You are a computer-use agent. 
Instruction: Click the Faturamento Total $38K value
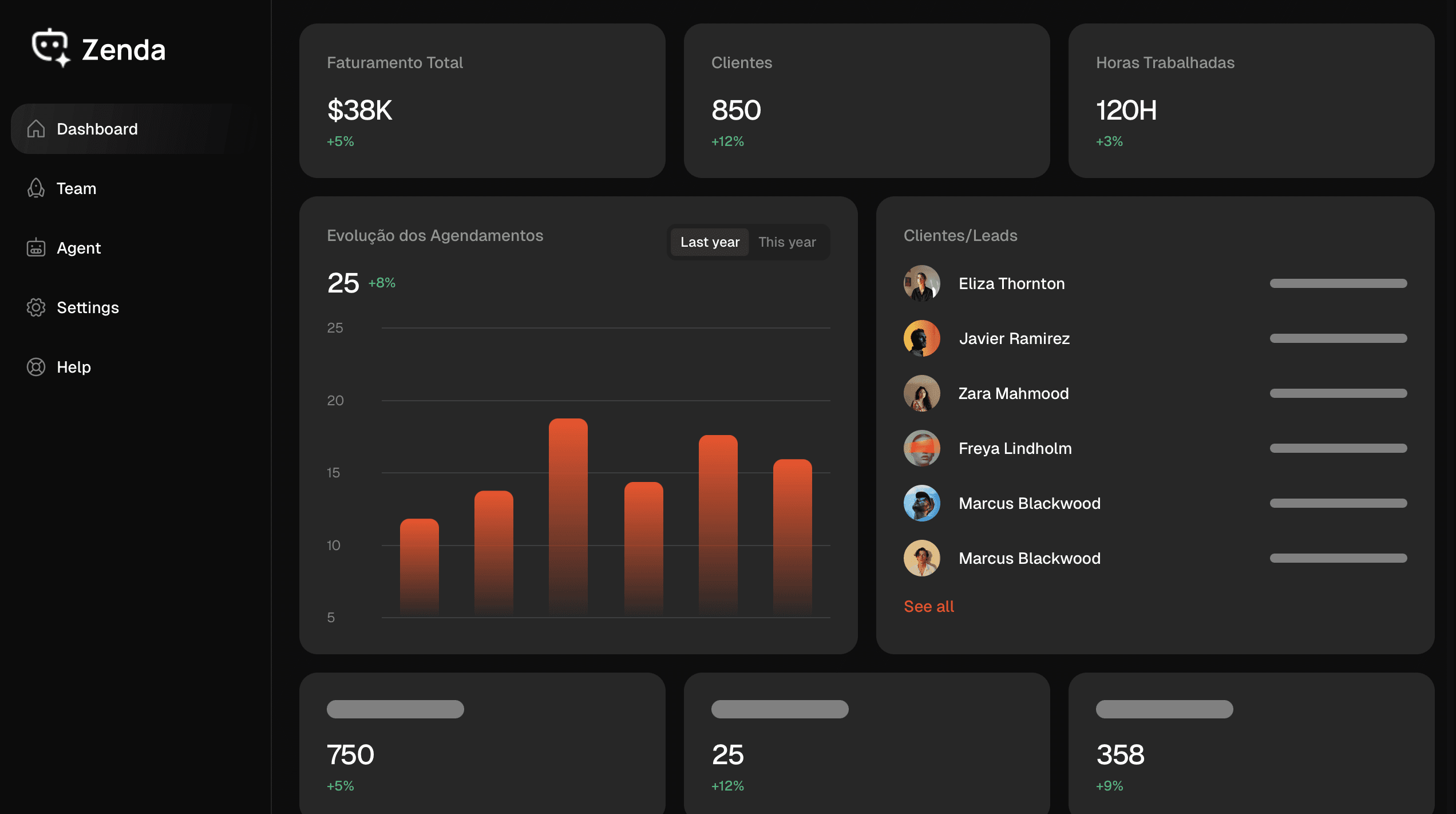point(359,110)
